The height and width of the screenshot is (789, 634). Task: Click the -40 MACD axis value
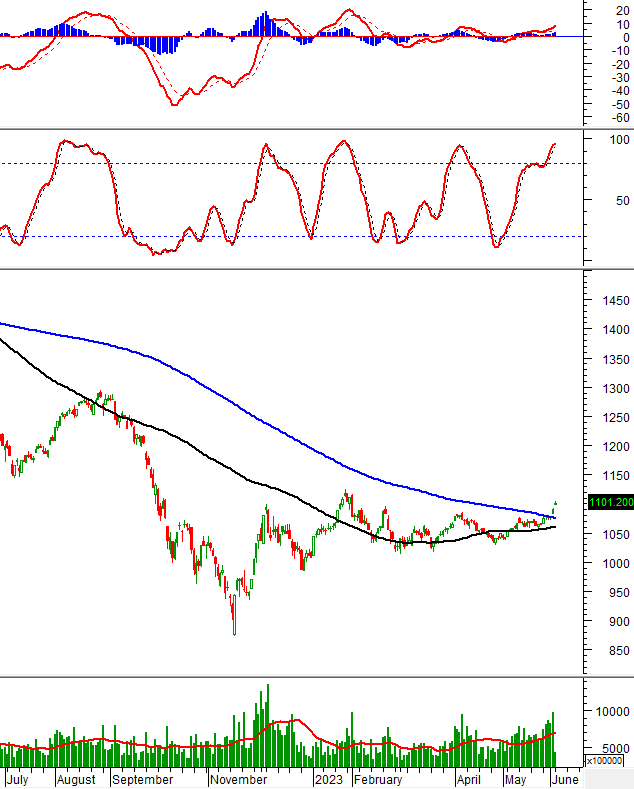(x=620, y=91)
